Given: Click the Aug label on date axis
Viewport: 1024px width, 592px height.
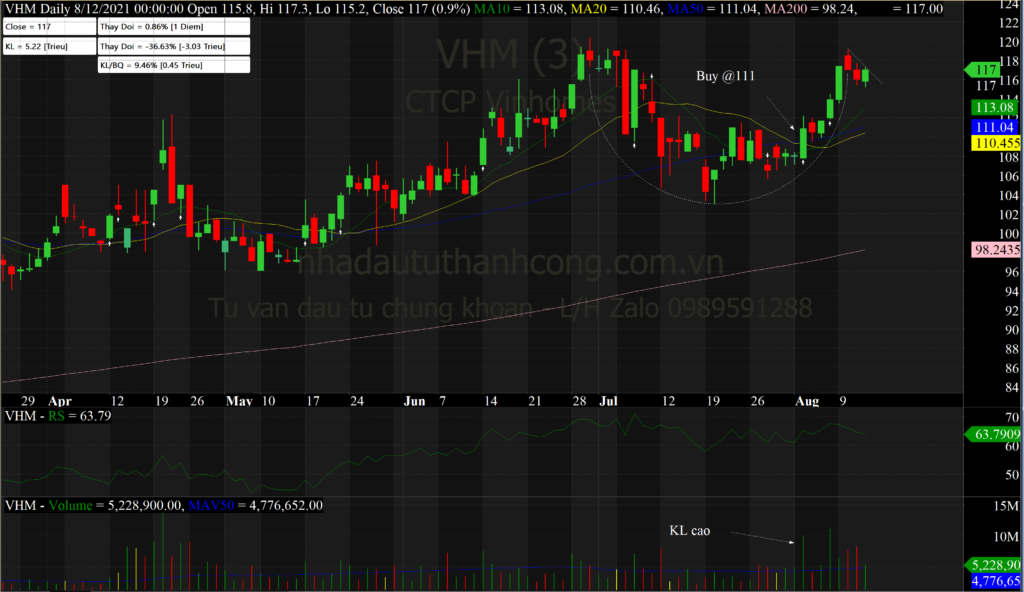Looking at the screenshot, I should coord(807,400).
